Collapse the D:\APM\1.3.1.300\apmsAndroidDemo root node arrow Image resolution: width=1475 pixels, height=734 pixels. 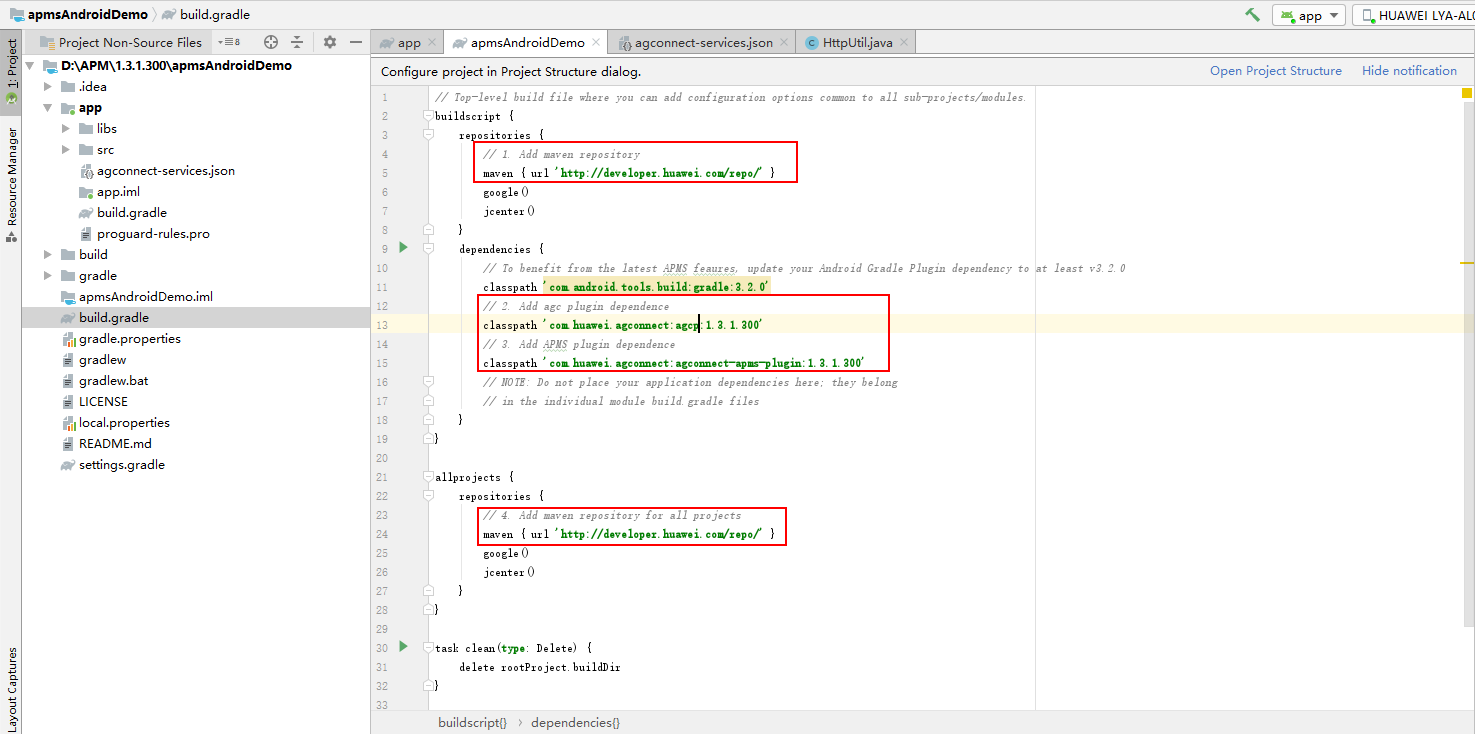click(x=30, y=66)
